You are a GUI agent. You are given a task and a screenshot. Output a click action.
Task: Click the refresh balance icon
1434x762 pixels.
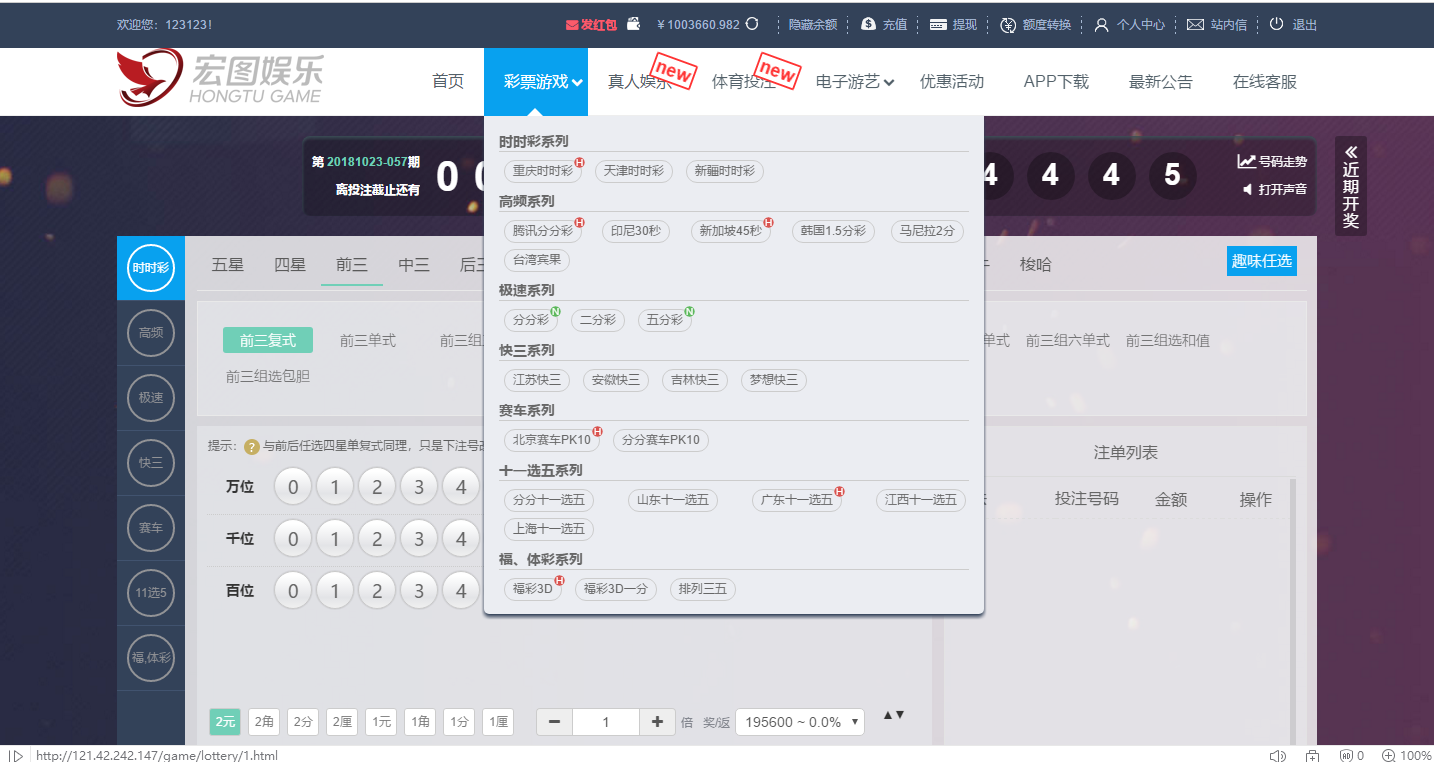752,24
